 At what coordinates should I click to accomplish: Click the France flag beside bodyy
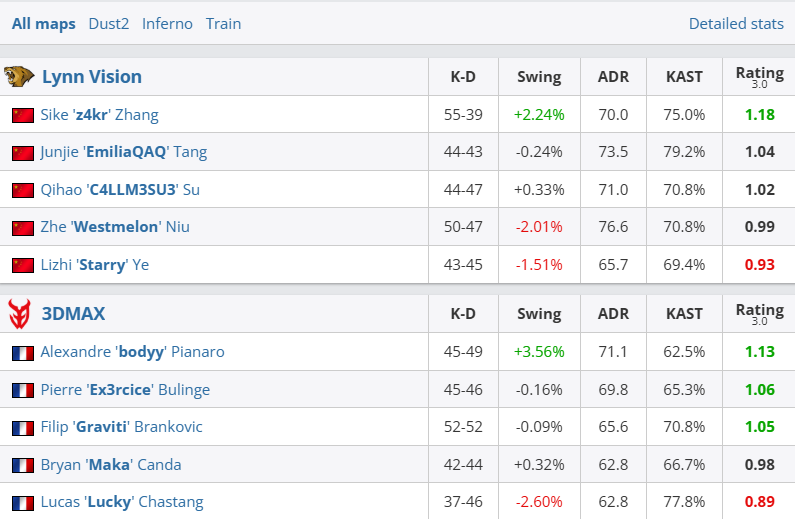click(x=23, y=352)
